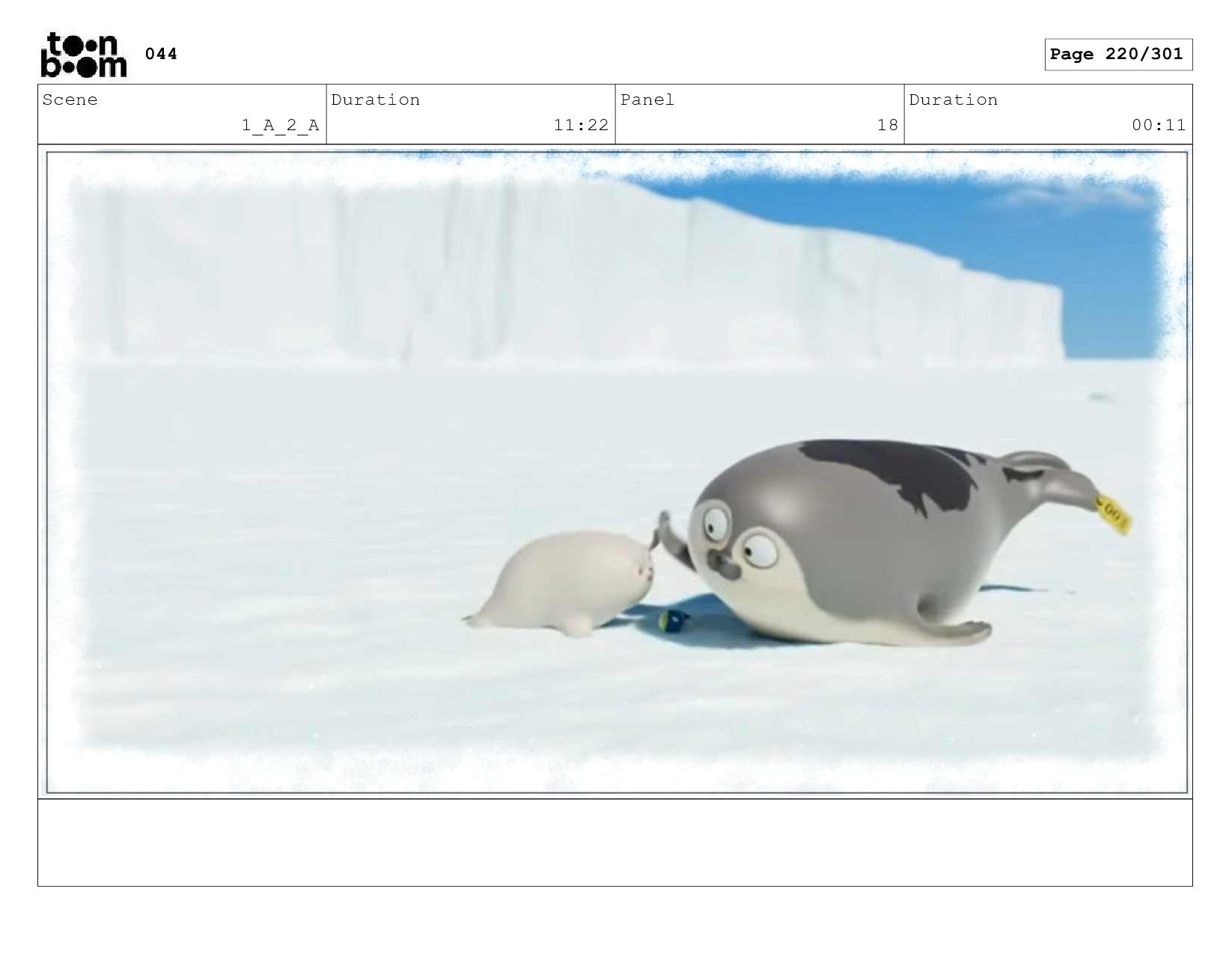
Task: Click the 'Duration' label beside Scene
Action: [x=376, y=100]
